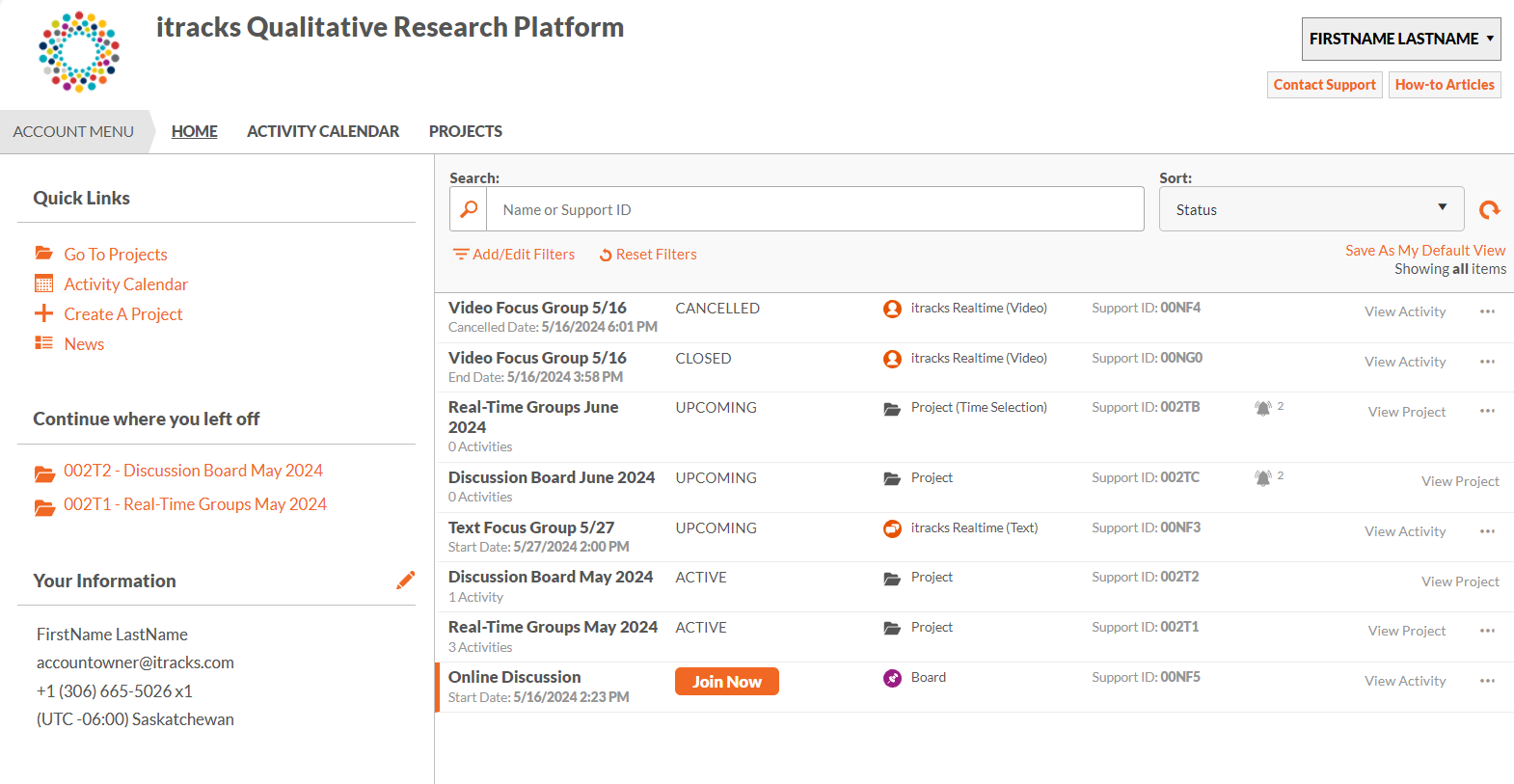Click Support ID 00NF4 text
This screenshot has height=784, width=1514.
(x=1146, y=308)
